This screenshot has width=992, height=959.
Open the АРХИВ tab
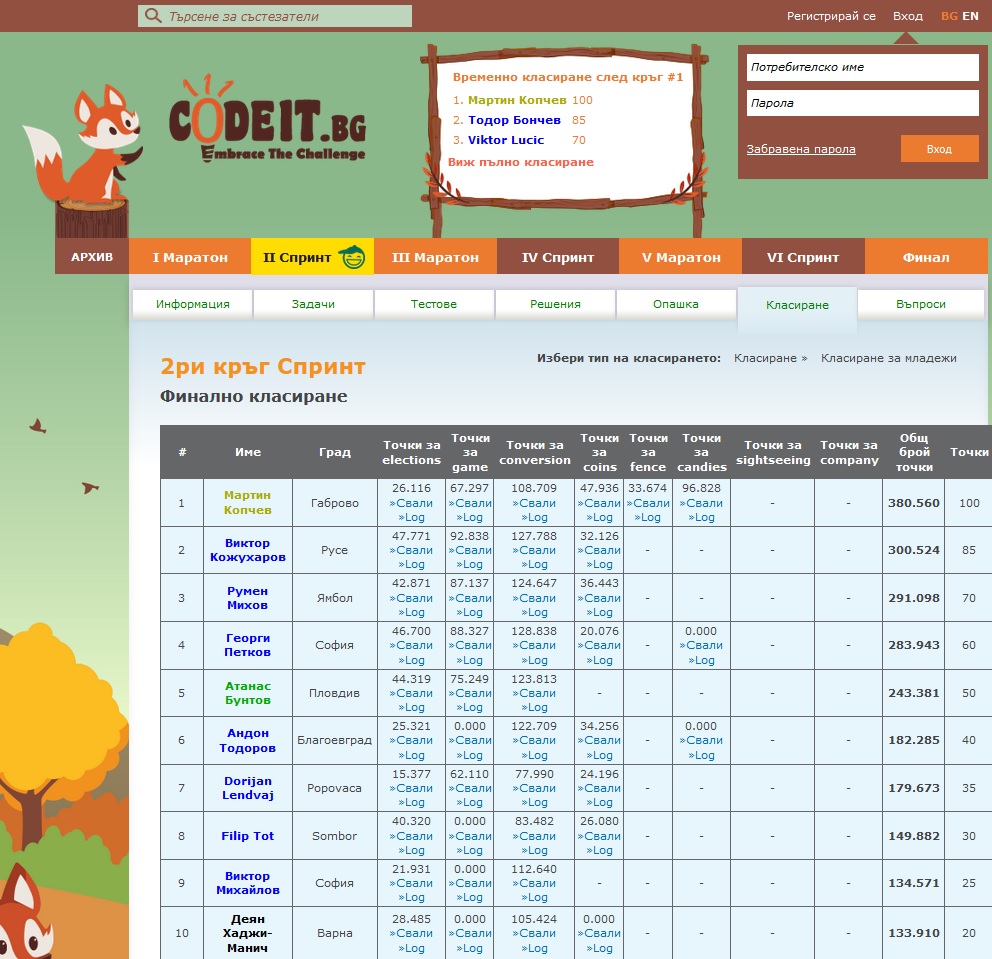point(92,257)
